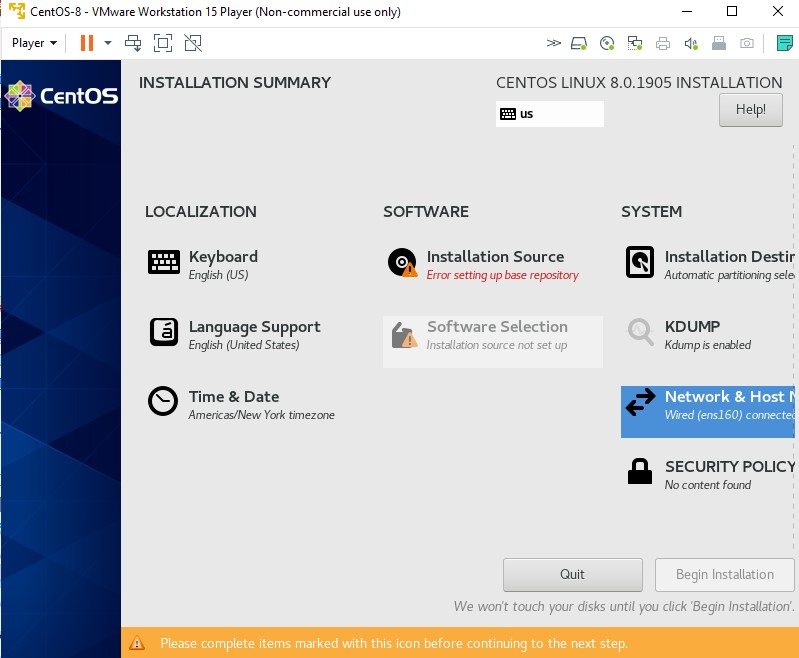Minimize the VMware Player window
The image size is (799, 658).
click(x=687, y=11)
